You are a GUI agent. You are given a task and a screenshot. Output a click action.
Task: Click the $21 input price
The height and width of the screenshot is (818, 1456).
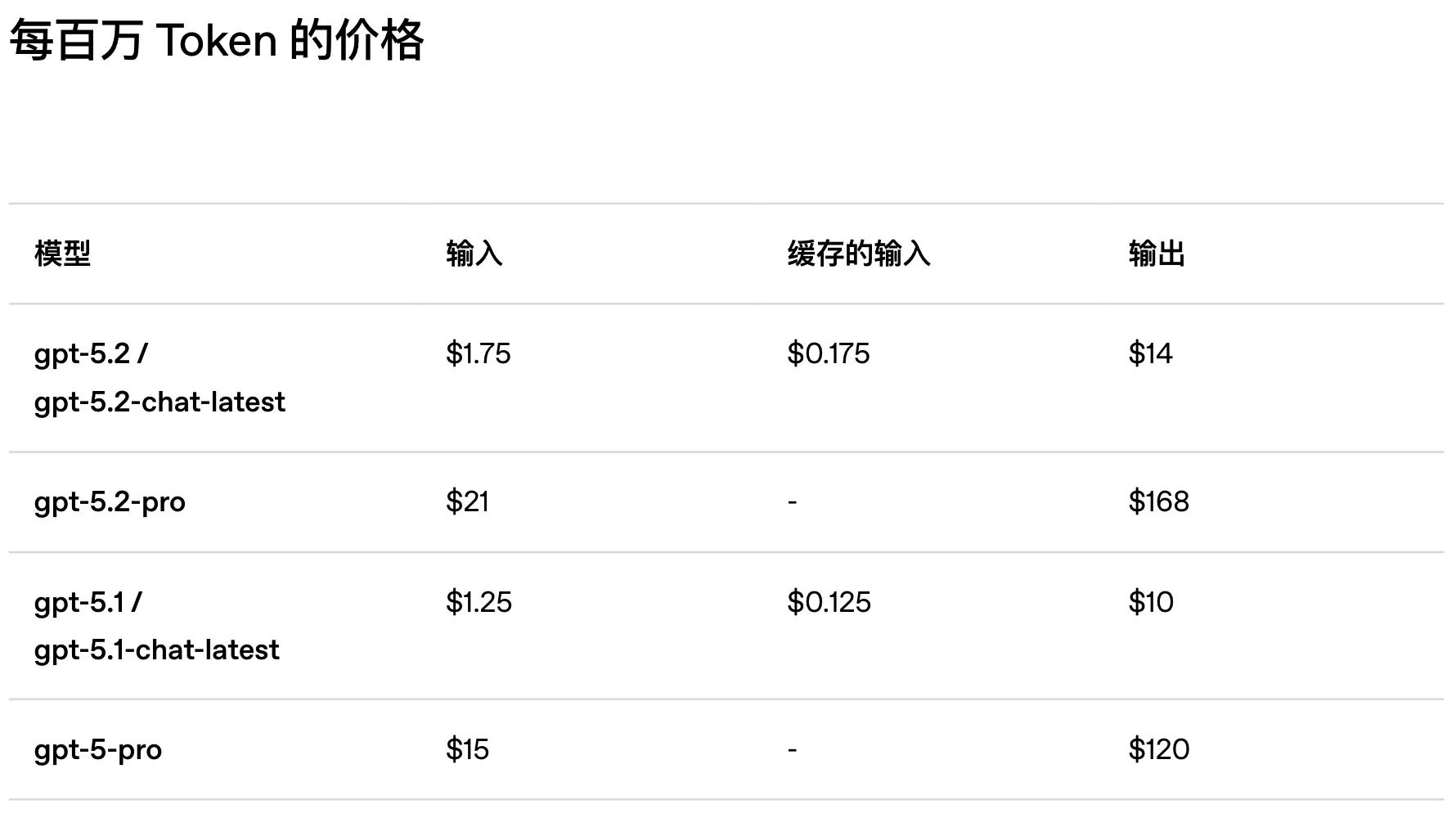coord(467,501)
